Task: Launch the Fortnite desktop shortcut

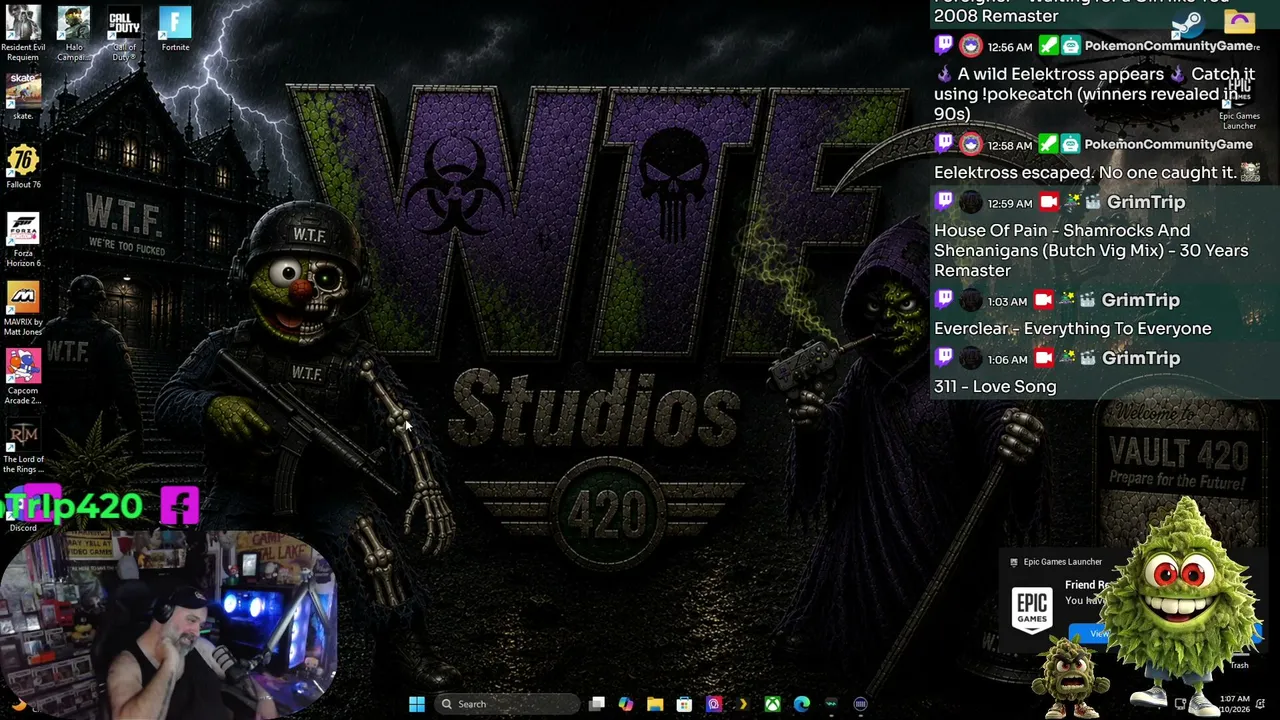Action: (175, 30)
